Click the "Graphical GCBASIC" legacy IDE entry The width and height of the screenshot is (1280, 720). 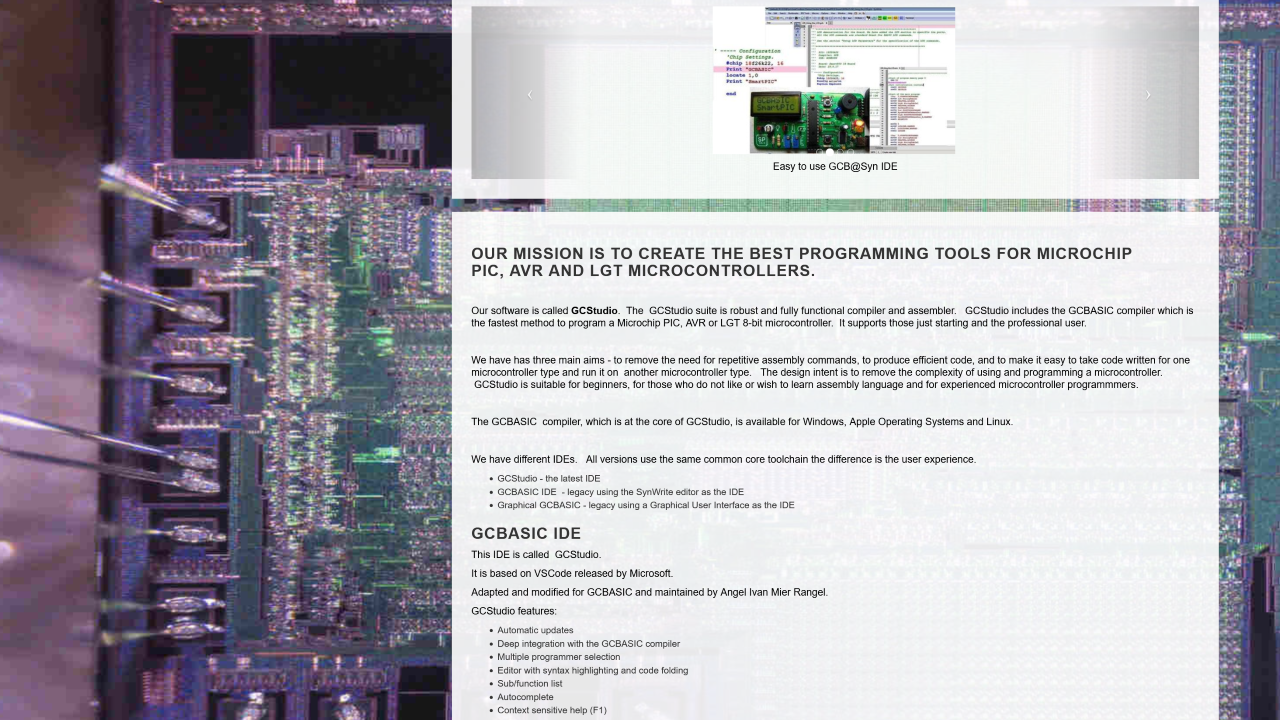[645, 505]
